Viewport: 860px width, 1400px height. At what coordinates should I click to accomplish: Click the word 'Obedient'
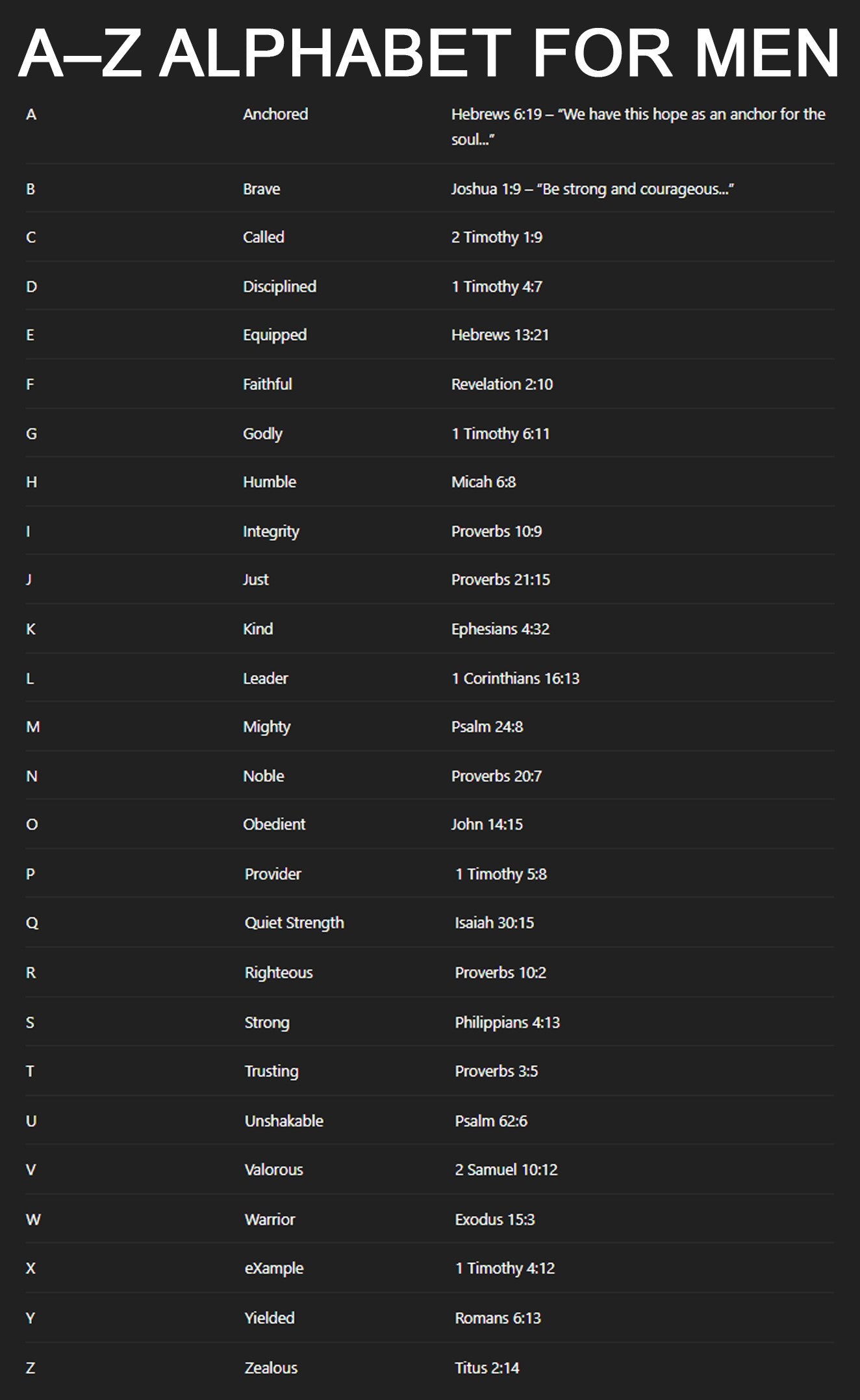[273, 824]
